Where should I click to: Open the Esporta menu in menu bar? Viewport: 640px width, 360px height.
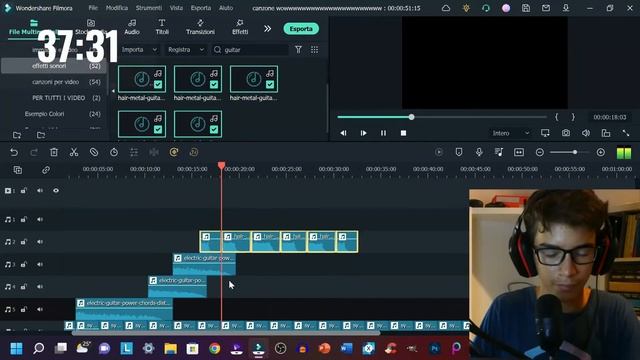[x=201, y=8]
